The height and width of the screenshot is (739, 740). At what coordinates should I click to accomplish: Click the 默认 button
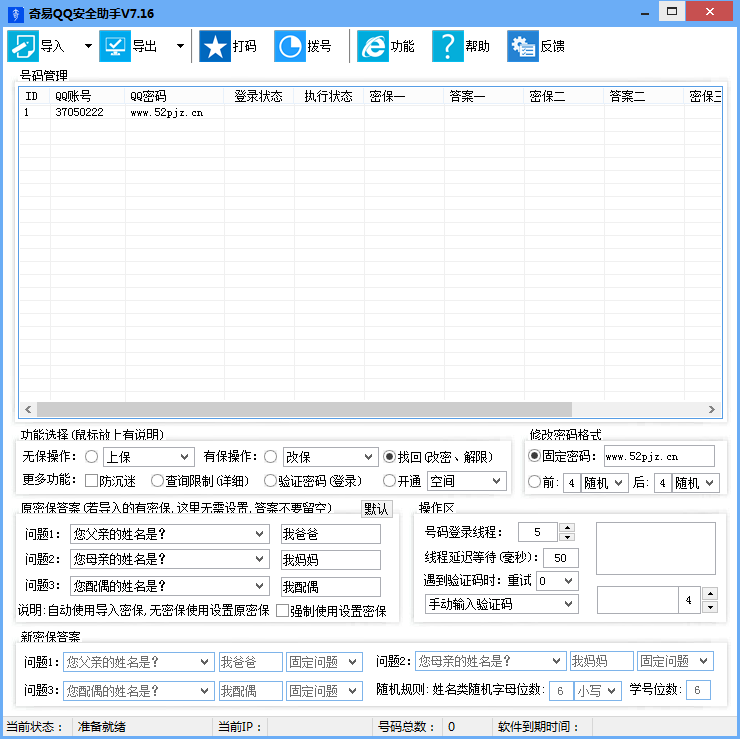click(376, 509)
